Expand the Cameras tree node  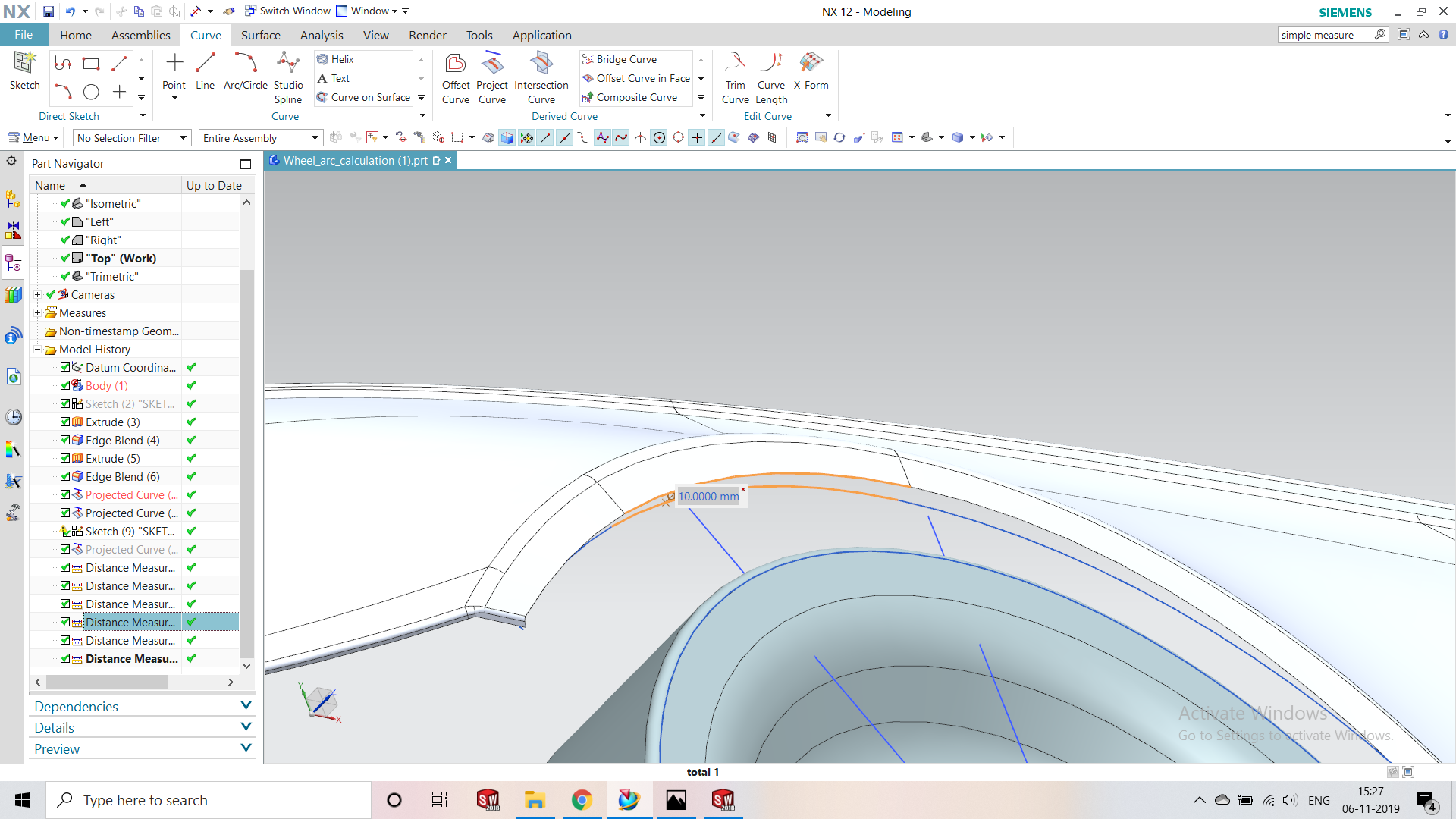click(x=38, y=294)
